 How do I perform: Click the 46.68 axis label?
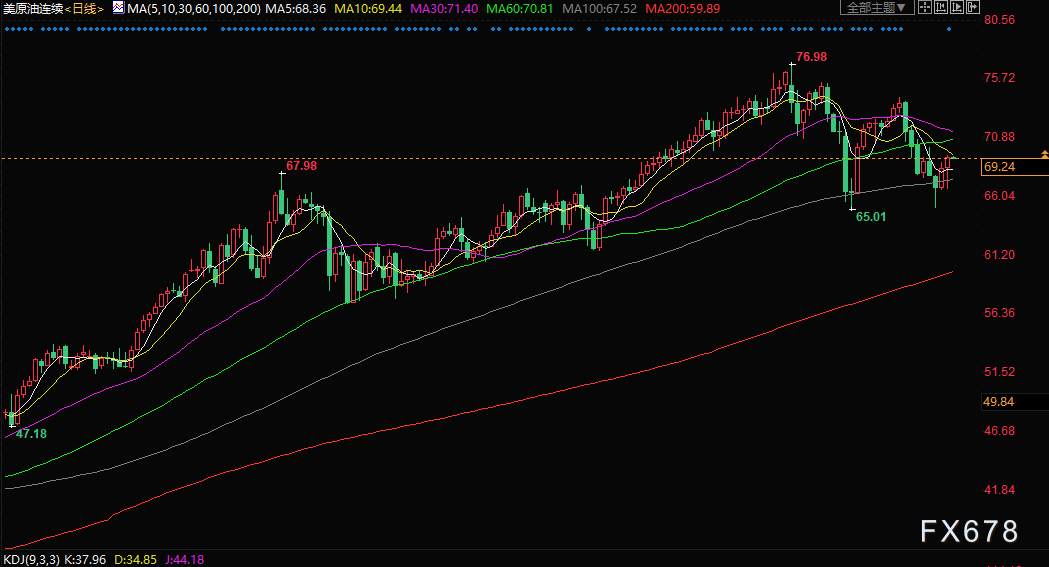(999, 431)
